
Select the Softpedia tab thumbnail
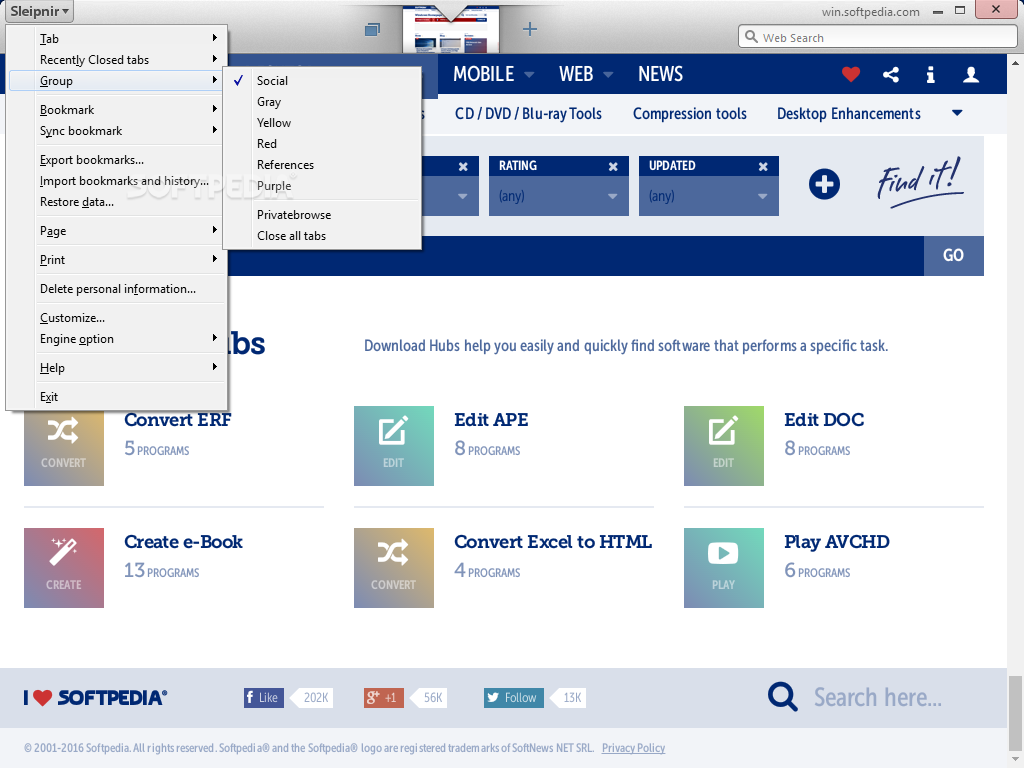pyautogui.click(x=451, y=29)
